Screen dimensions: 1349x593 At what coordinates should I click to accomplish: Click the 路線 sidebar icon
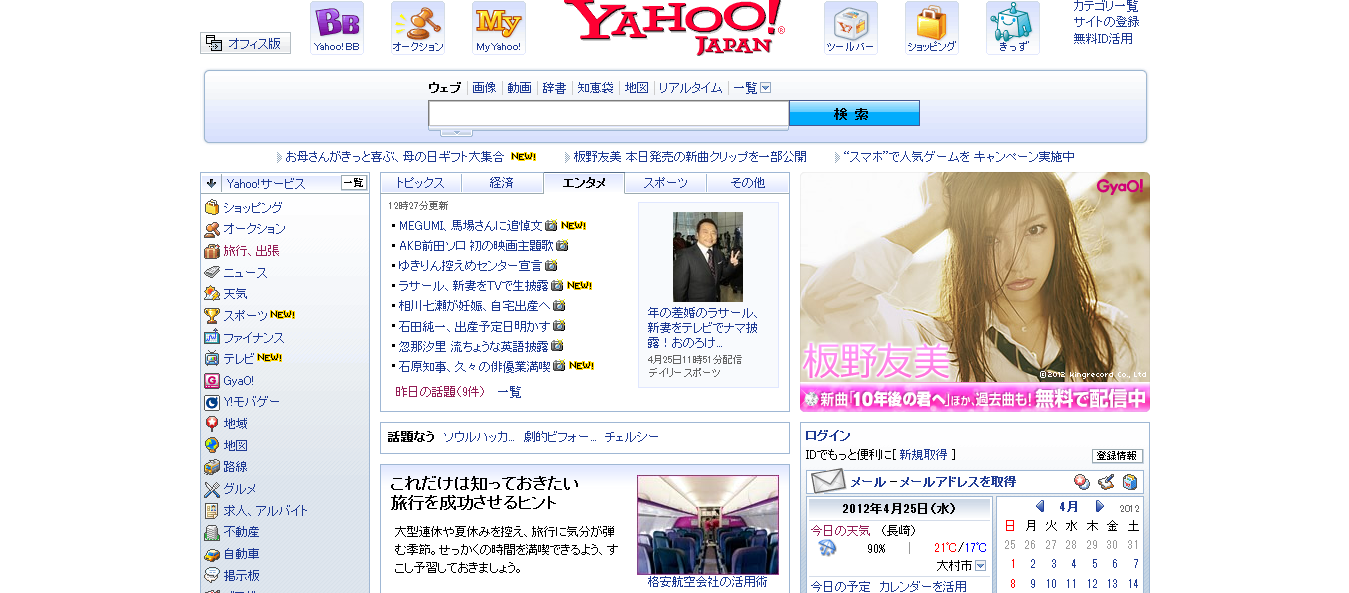212,467
